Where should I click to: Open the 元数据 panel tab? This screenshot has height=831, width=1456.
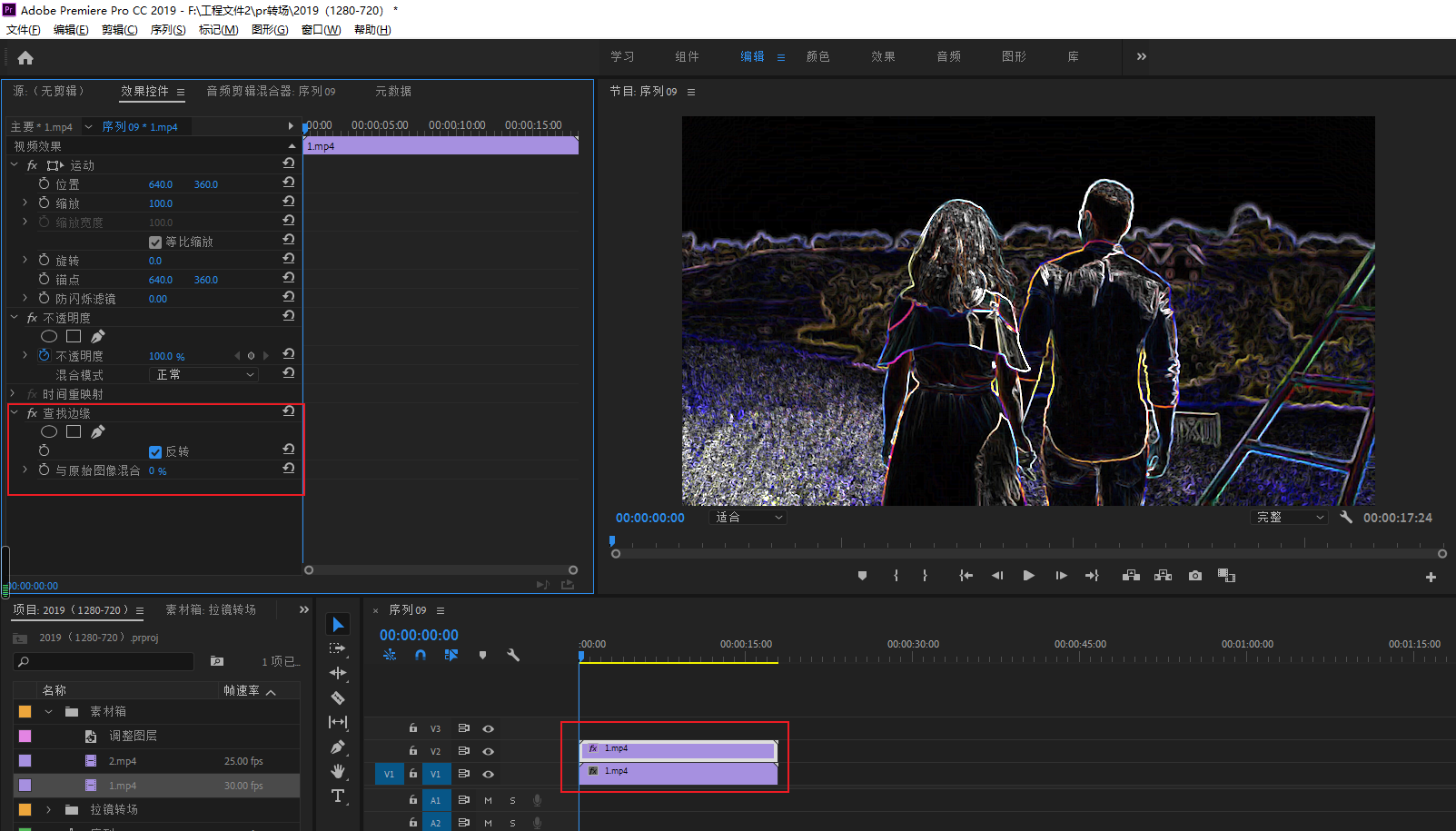coord(393,91)
